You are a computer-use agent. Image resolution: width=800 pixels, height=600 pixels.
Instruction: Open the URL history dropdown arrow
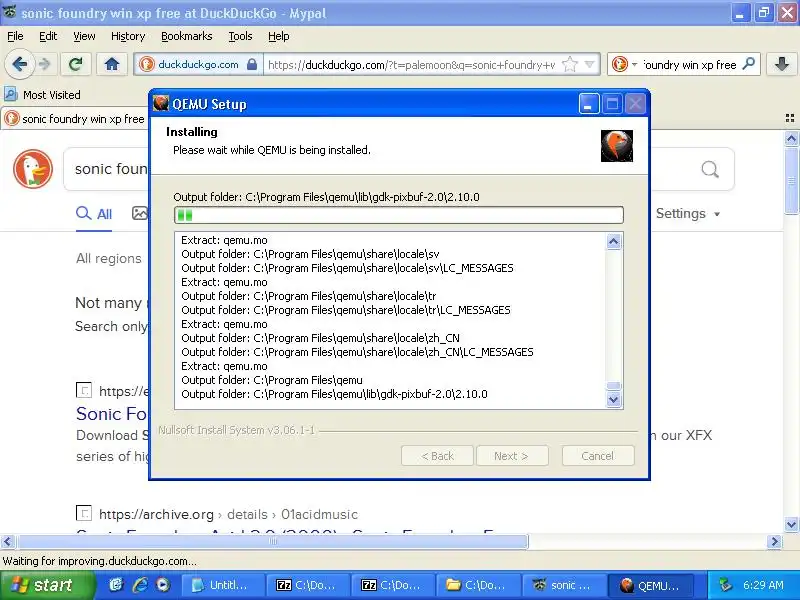[x=590, y=65]
